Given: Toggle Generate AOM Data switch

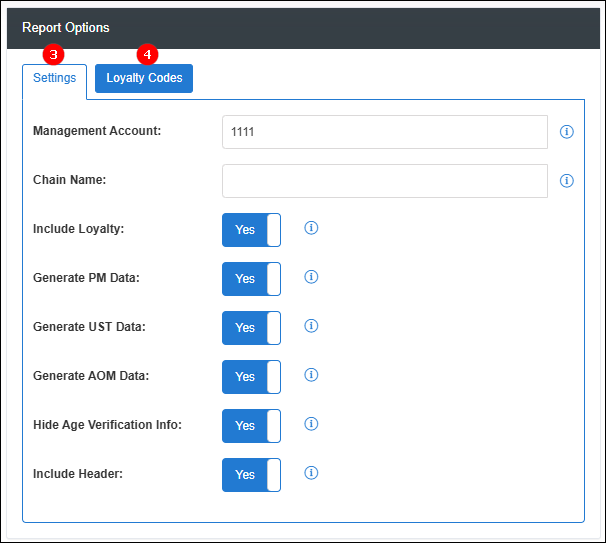Looking at the screenshot, I should [251, 377].
